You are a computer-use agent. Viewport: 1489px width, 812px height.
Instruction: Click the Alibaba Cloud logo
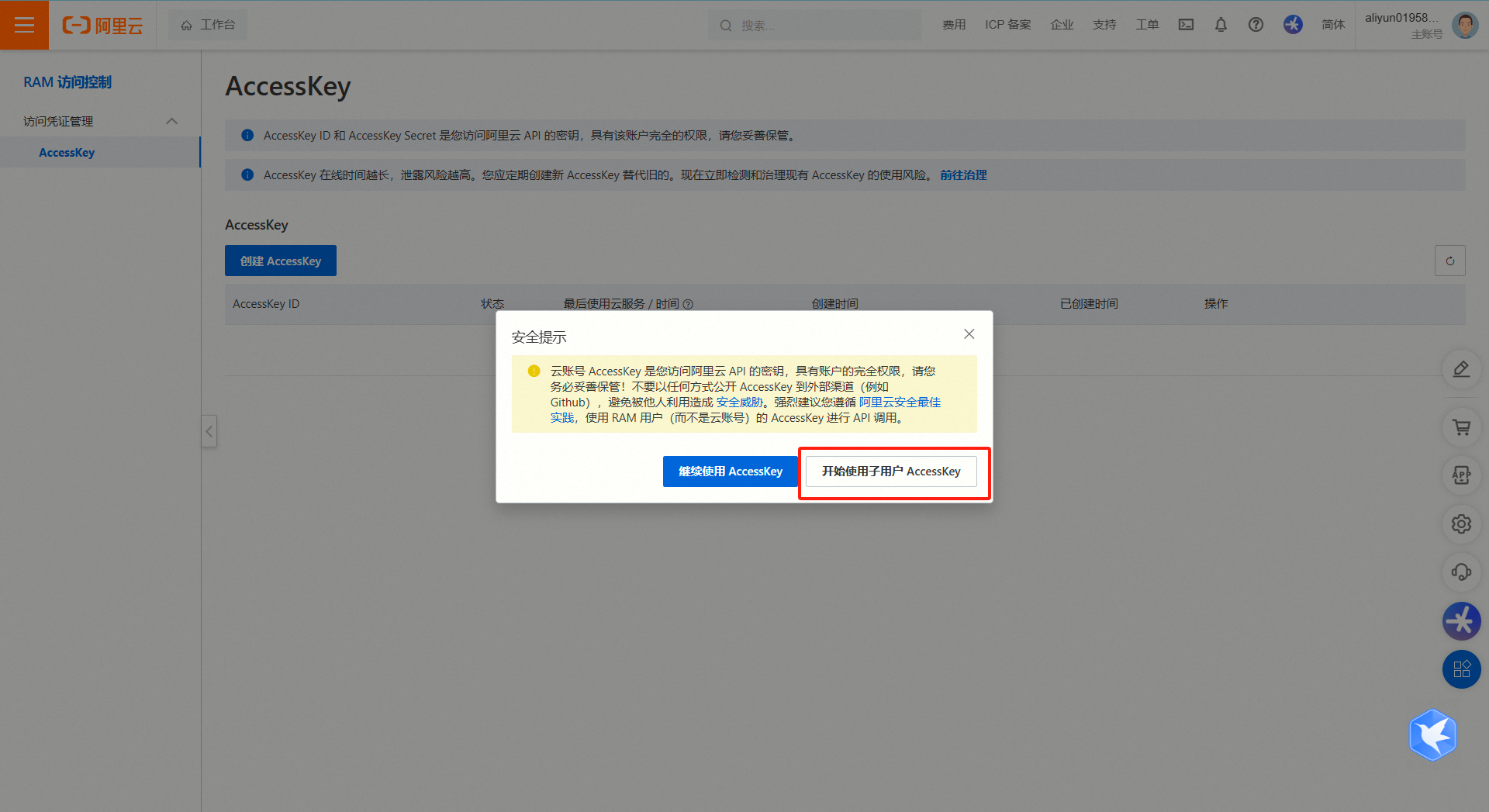(102, 26)
